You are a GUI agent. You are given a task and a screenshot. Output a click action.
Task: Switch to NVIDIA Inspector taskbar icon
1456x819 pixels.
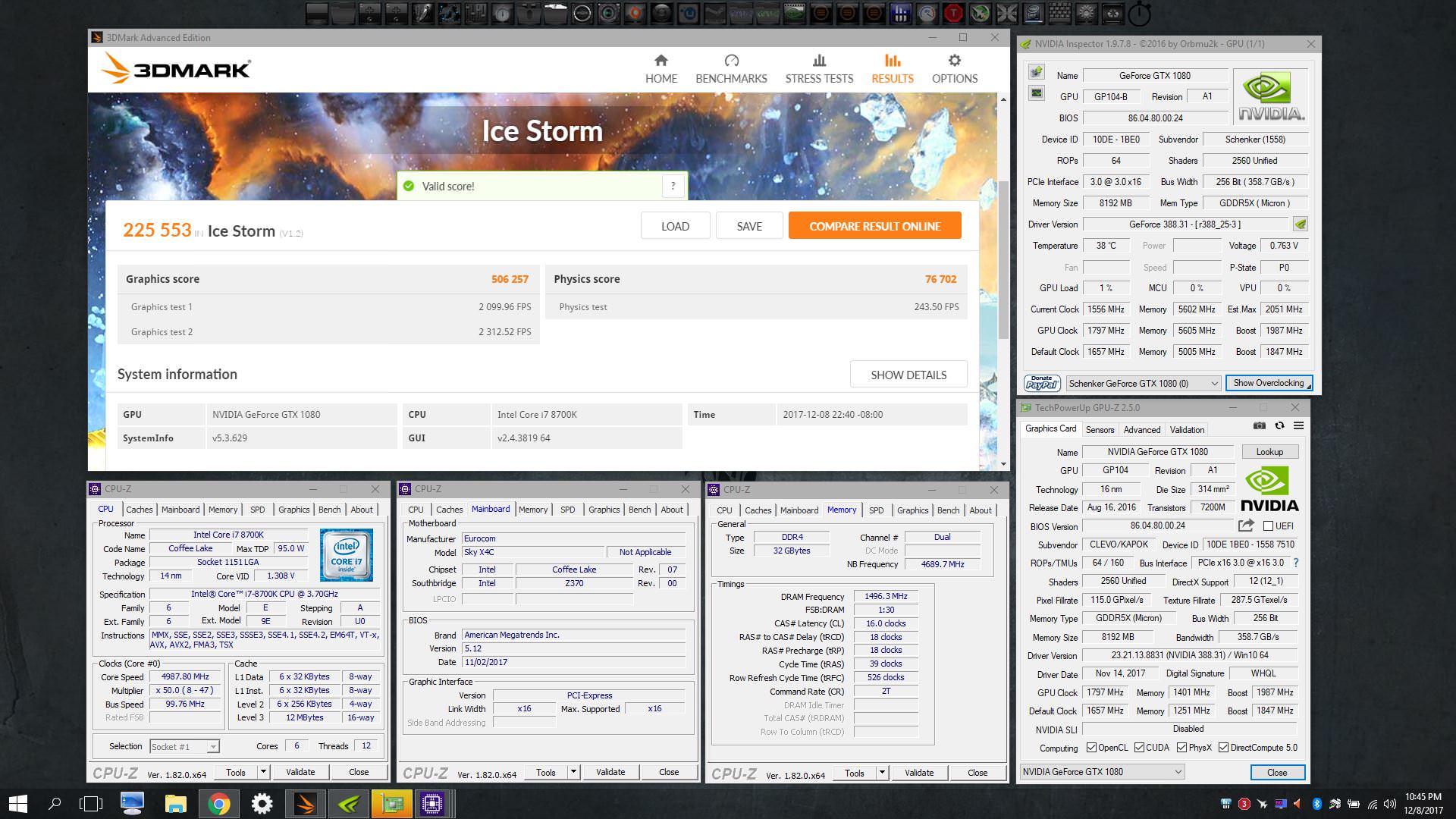[349, 804]
